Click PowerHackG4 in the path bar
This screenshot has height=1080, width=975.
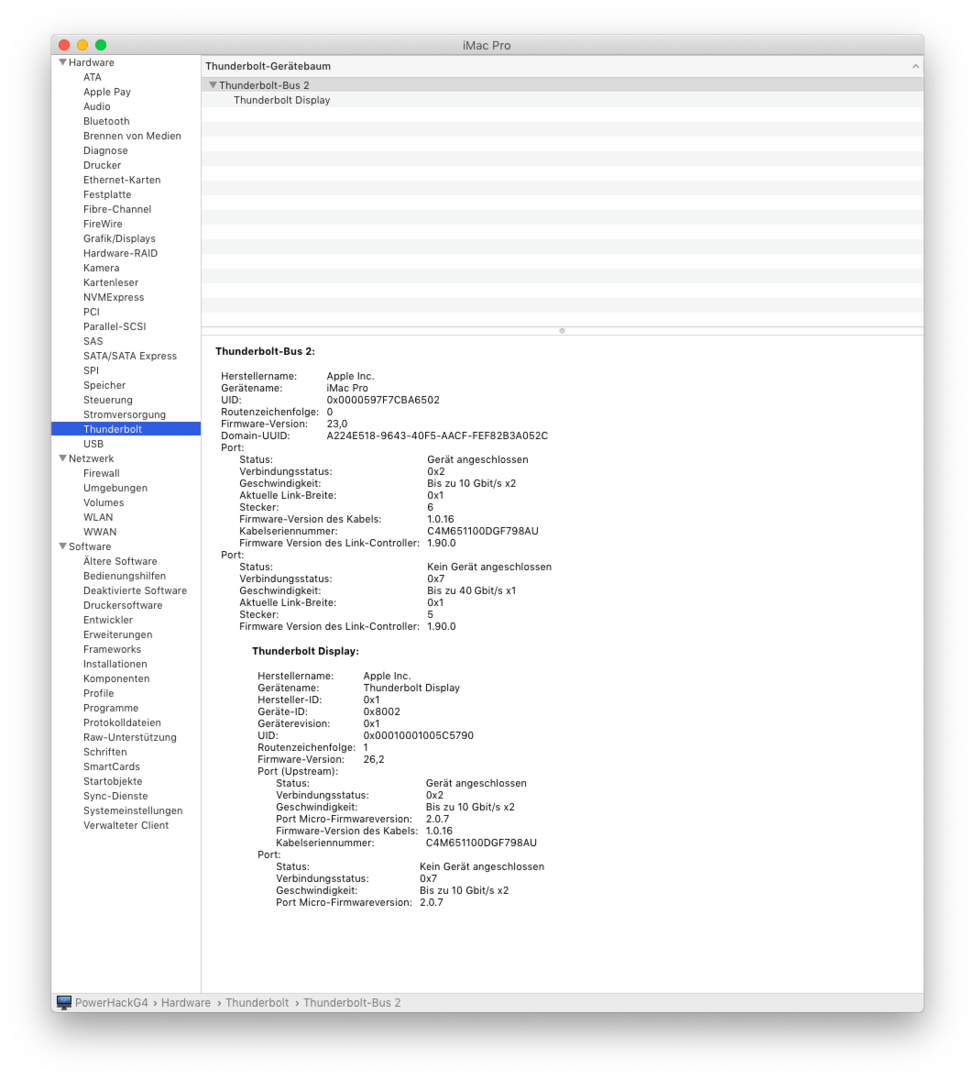tap(112, 1003)
